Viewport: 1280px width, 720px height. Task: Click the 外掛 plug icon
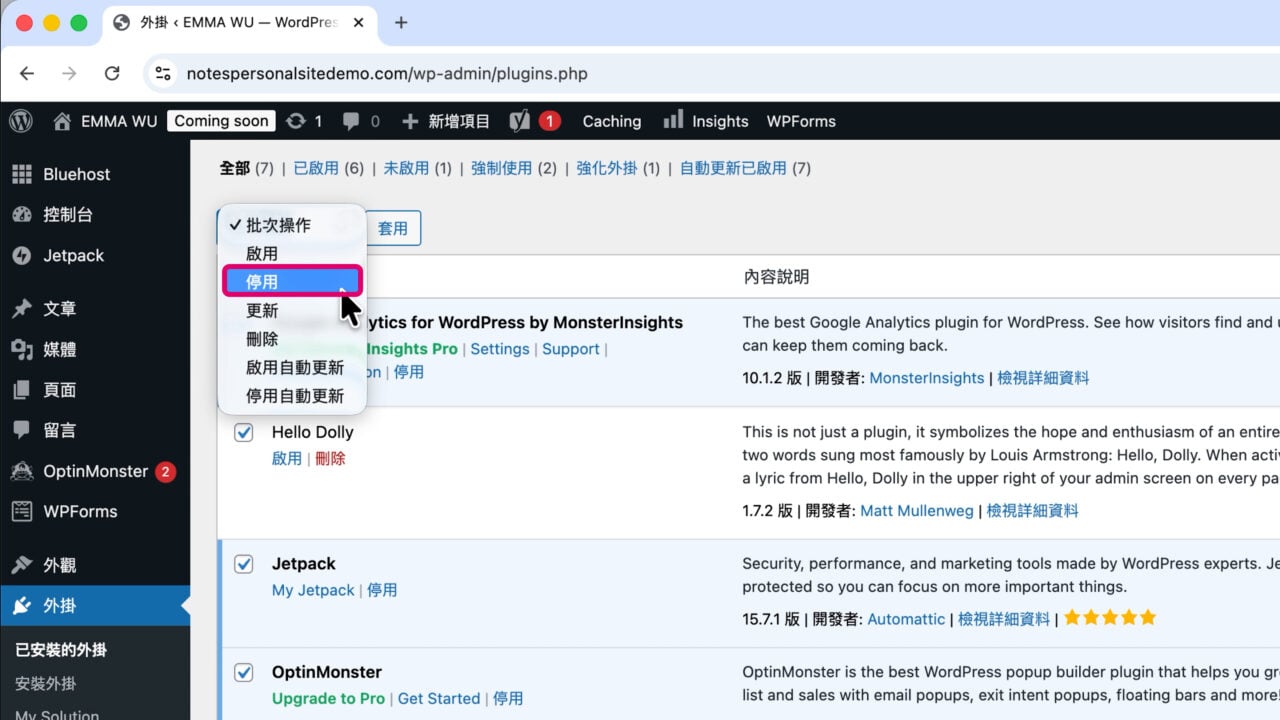click(22, 605)
